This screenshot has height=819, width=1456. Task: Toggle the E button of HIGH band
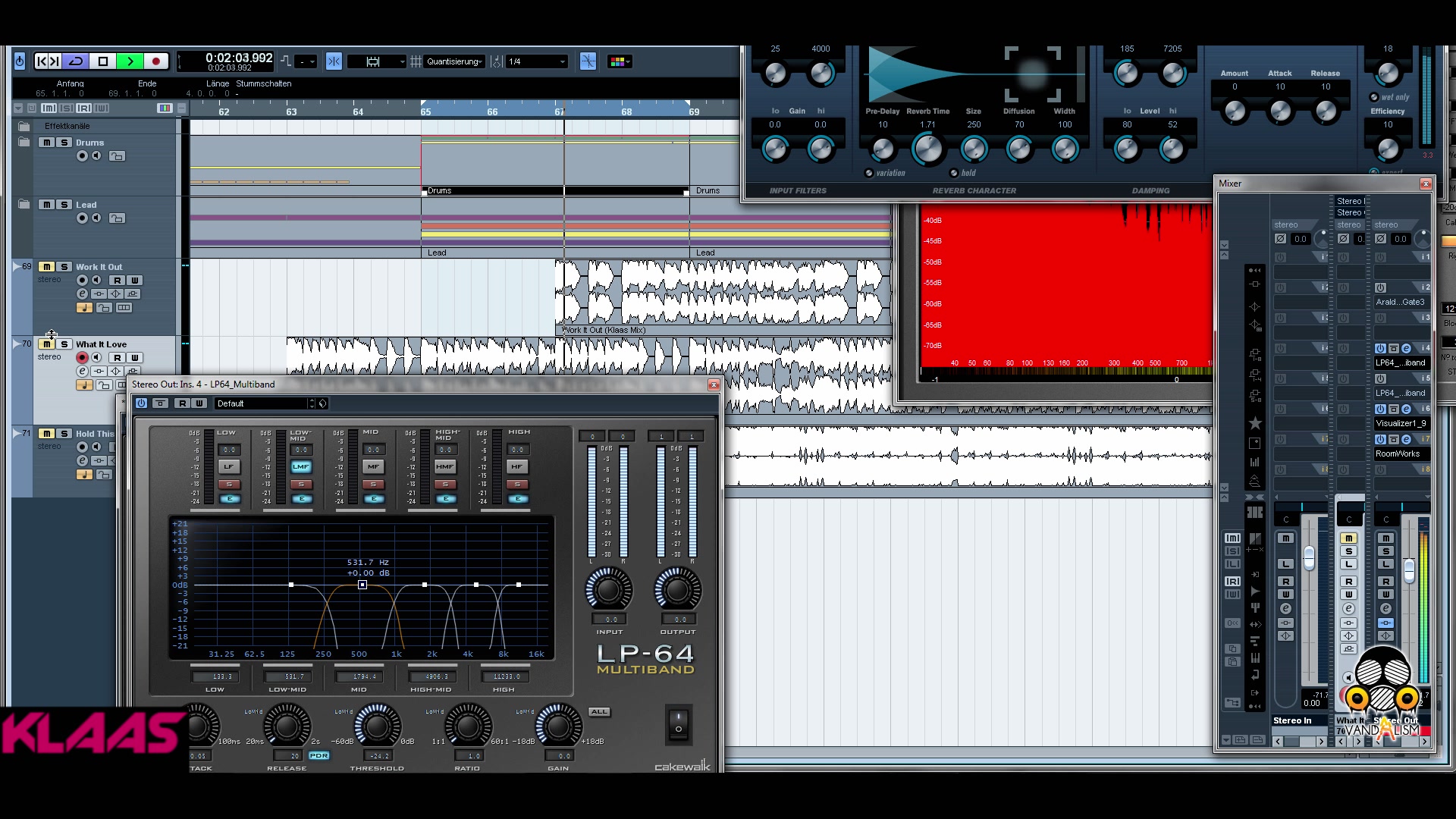[518, 499]
